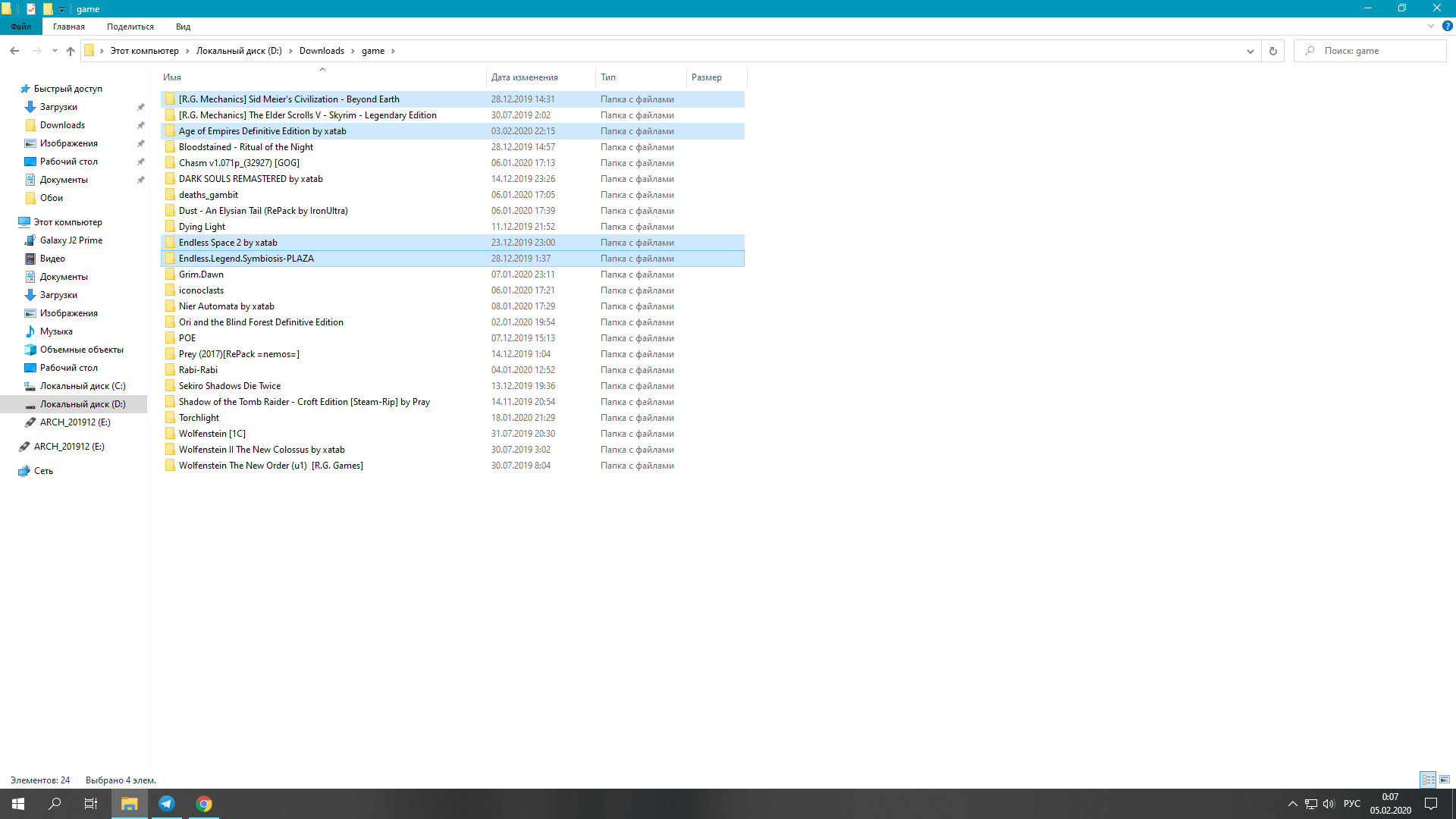
Task: Expand the ribbon with the chevron
Action: pos(1431,26)
